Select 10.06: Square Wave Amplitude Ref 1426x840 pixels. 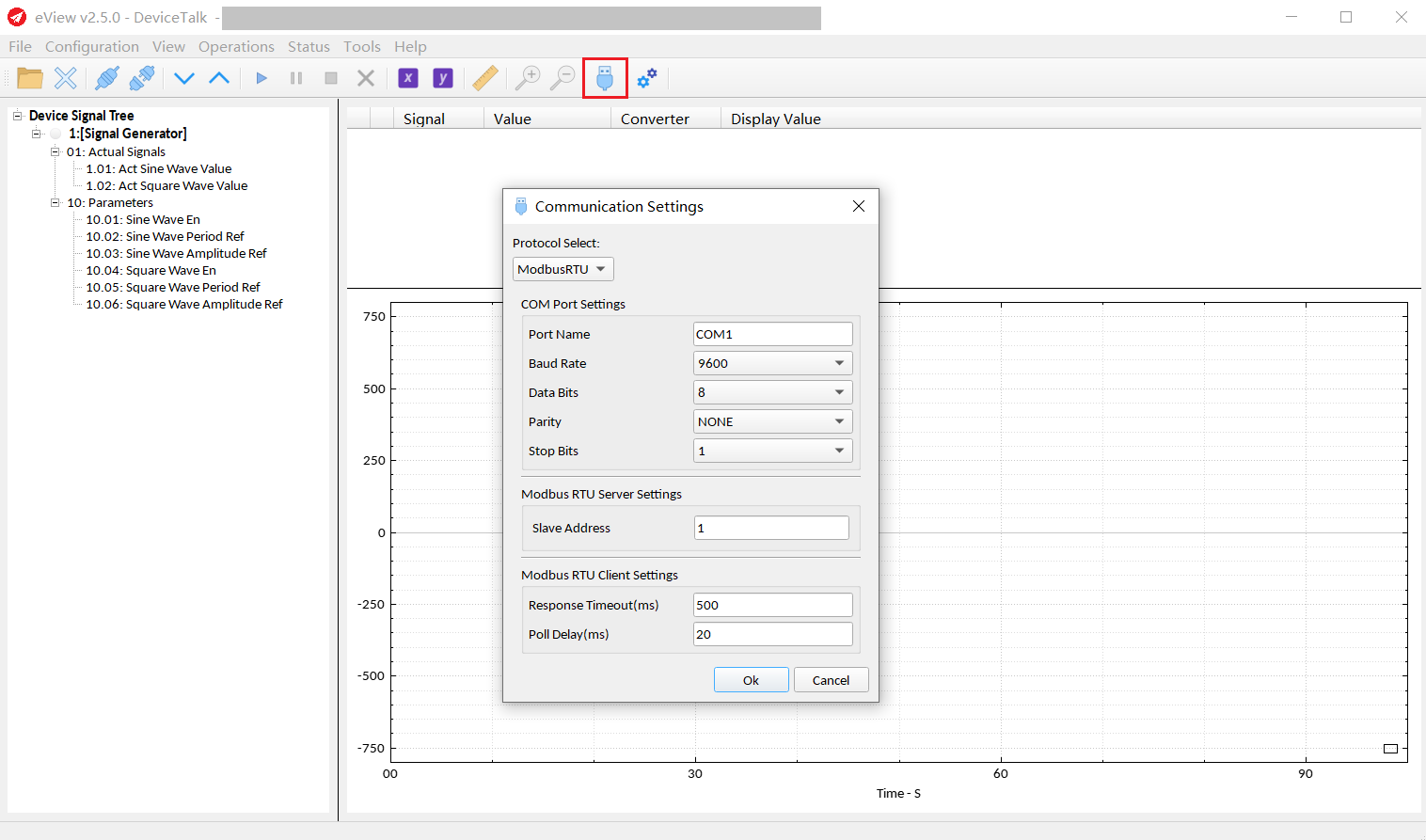184,304
